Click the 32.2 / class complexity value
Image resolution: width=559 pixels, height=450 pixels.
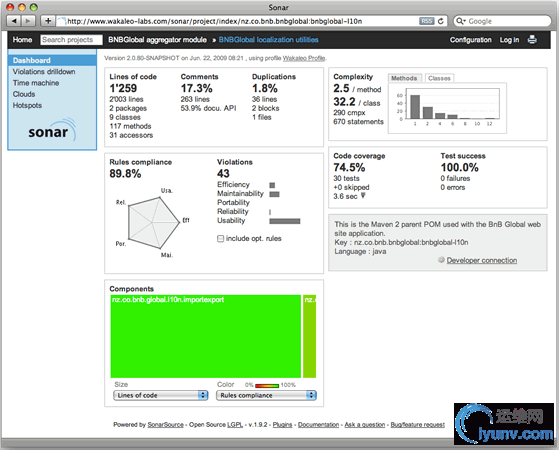(357, 102)
